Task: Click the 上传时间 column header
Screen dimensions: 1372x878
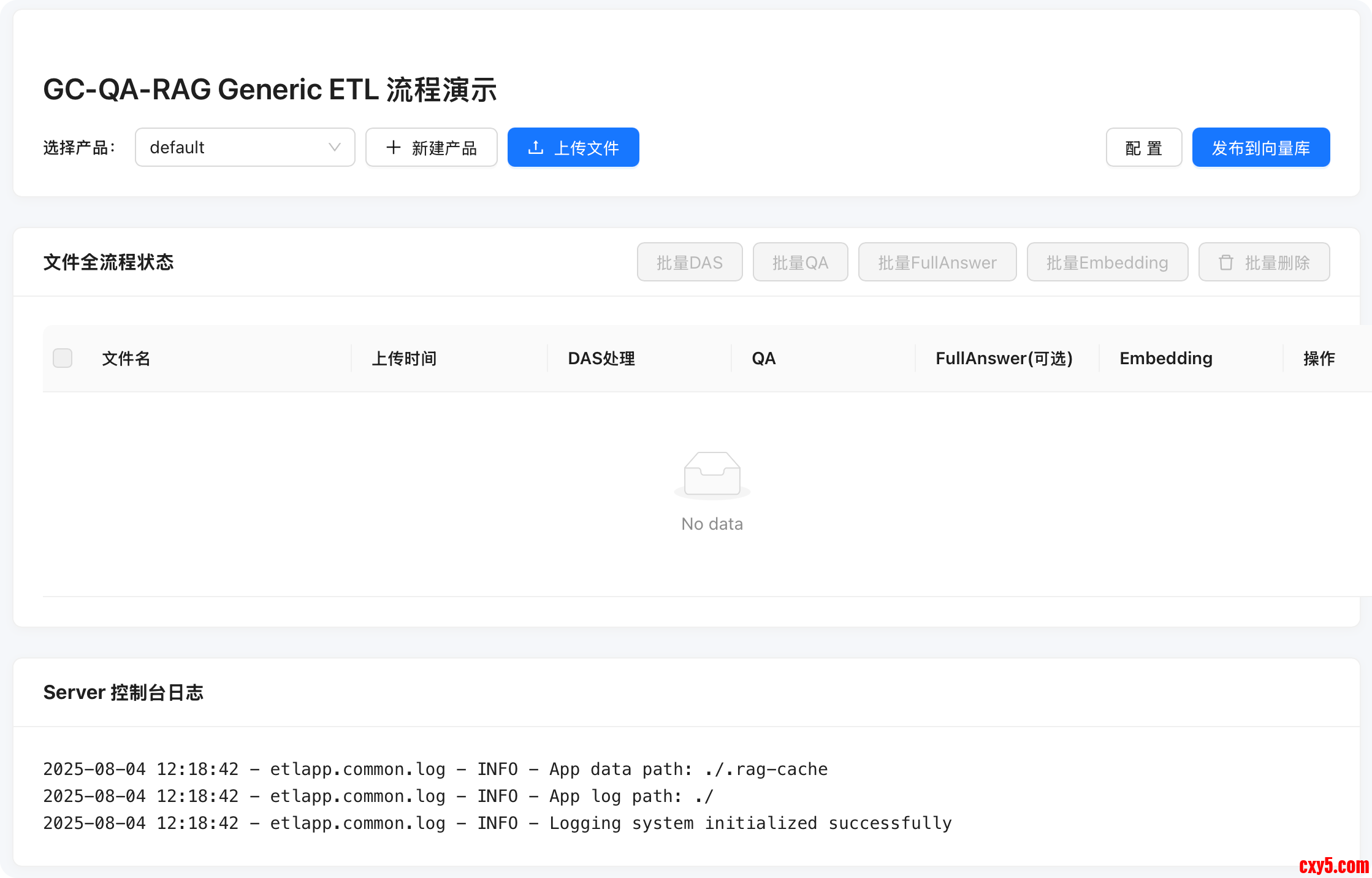Action: coord(404,358)
